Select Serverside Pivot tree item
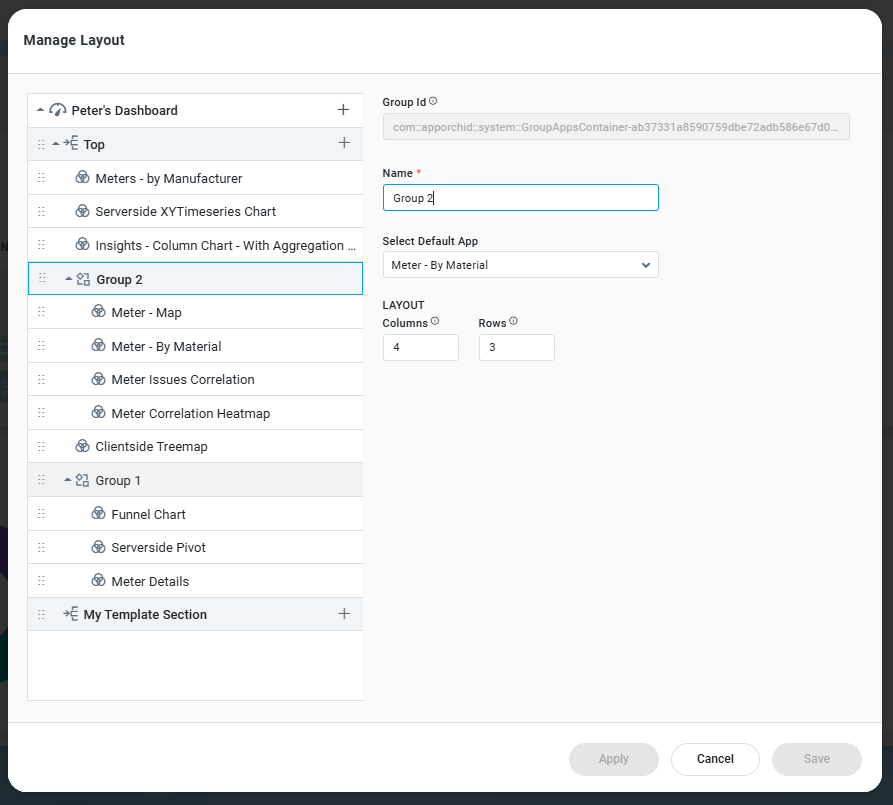 pyautogui.click(x=158, y=548)
